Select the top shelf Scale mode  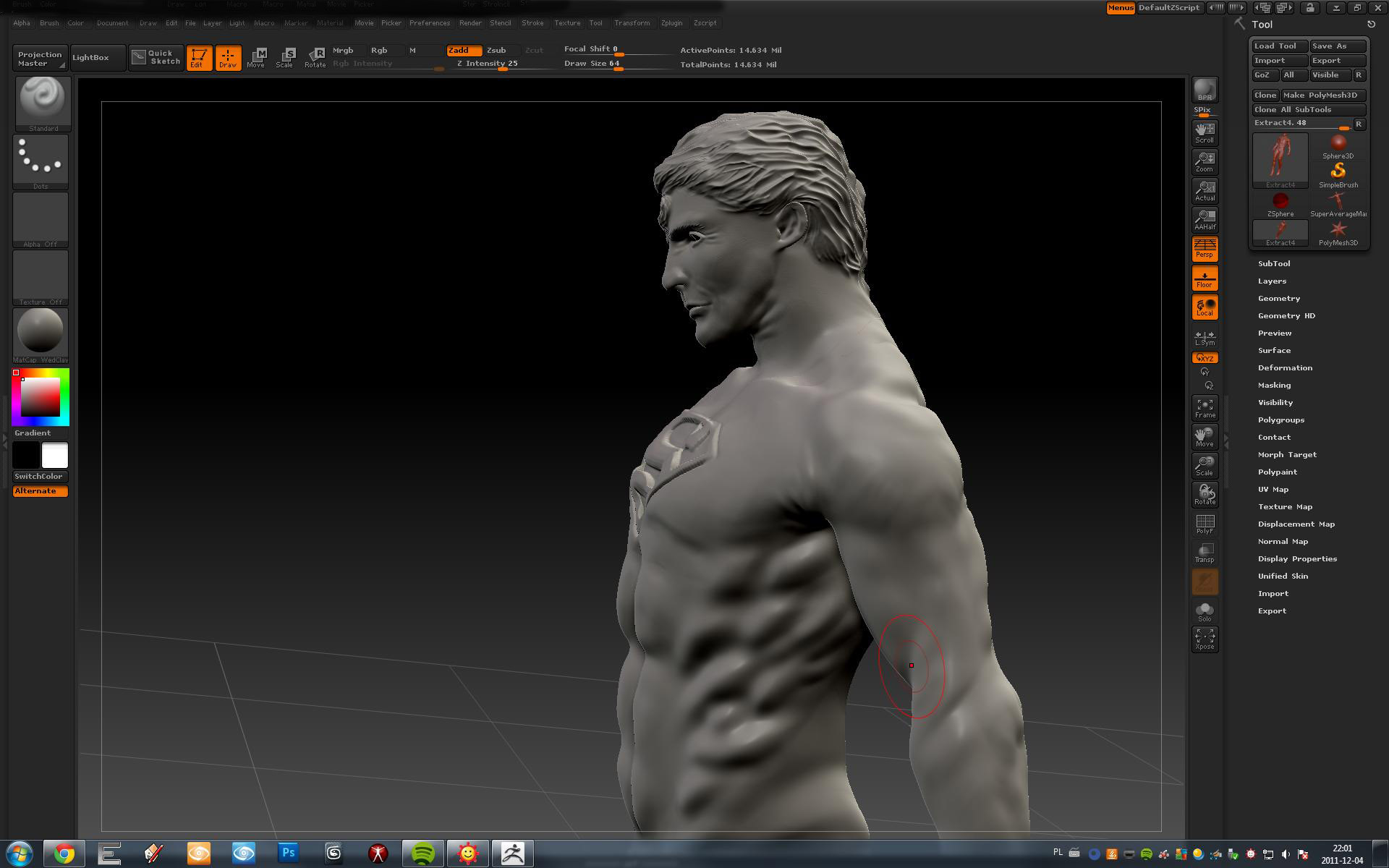click(285, 58)
